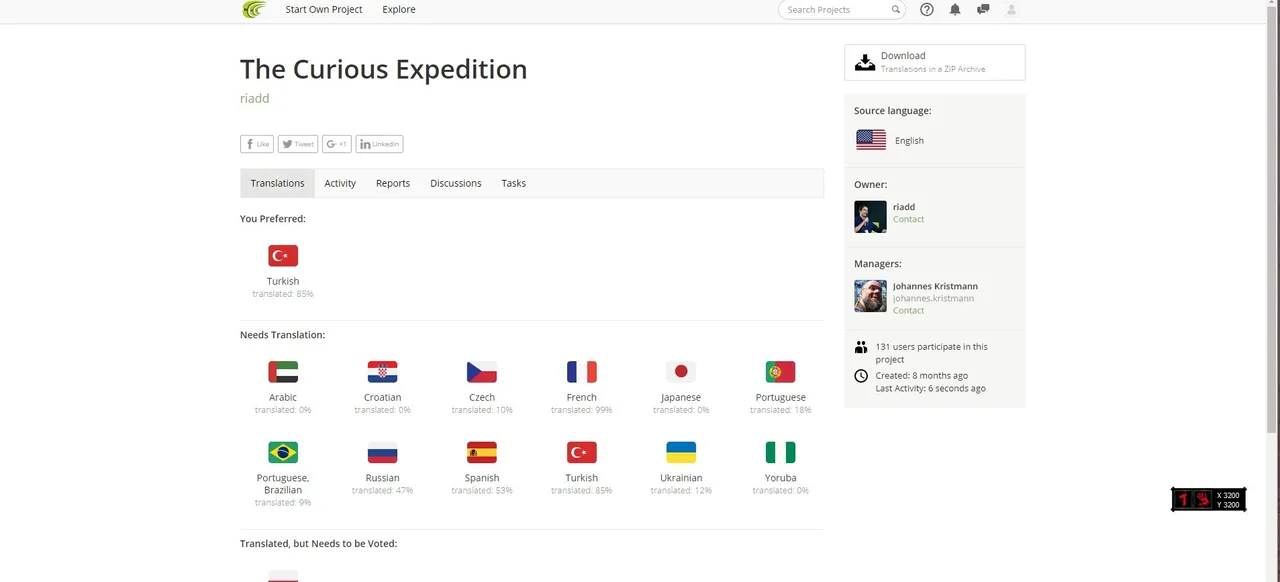Click the search magnifier icon
Screen dimensions: 1280x582
point(896,10)
